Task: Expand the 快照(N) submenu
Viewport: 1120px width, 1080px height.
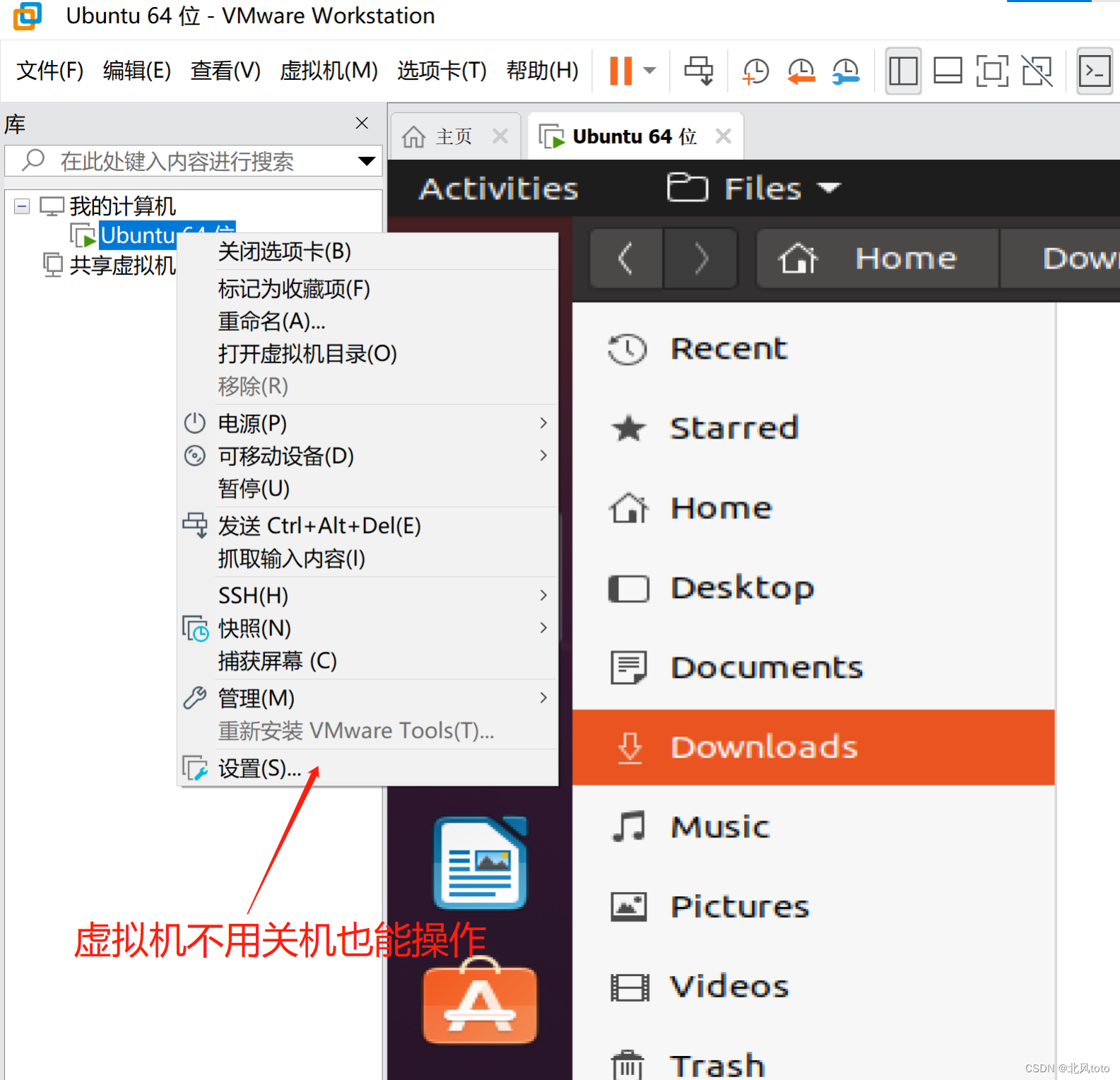Action: pyautogui.click(x=367, y=628)
